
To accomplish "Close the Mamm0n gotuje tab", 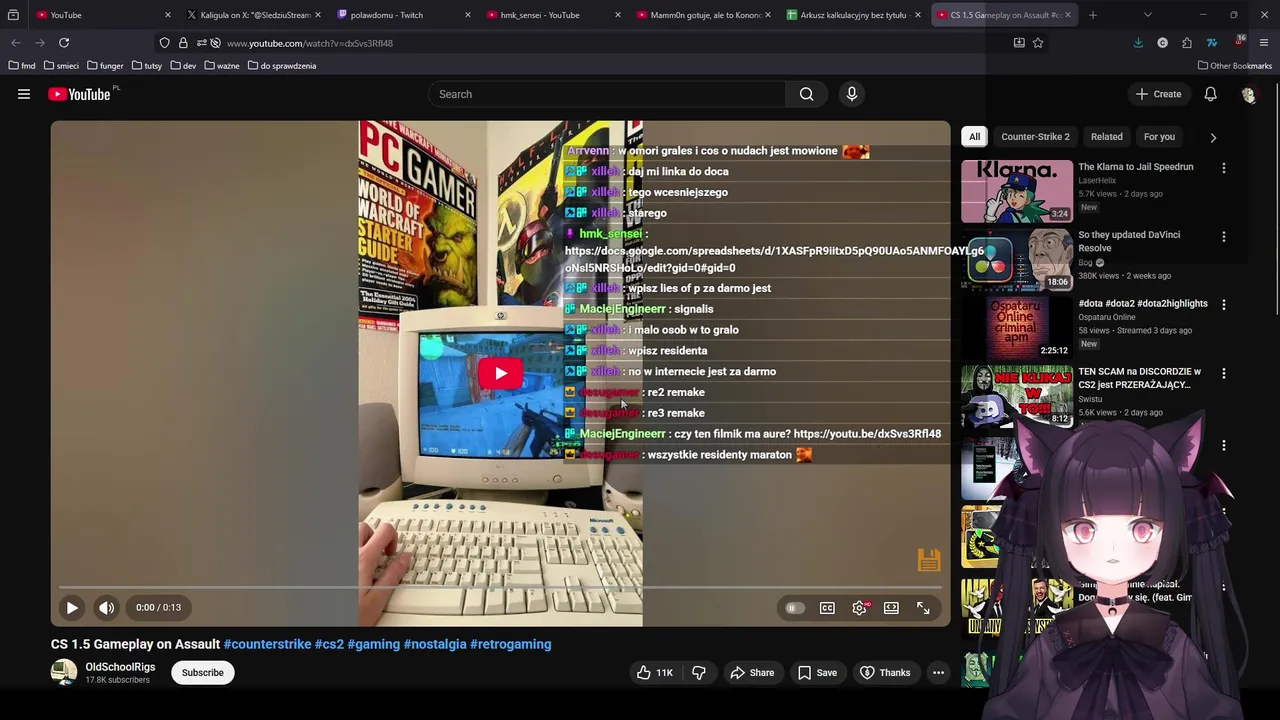I will click(768, 15).
